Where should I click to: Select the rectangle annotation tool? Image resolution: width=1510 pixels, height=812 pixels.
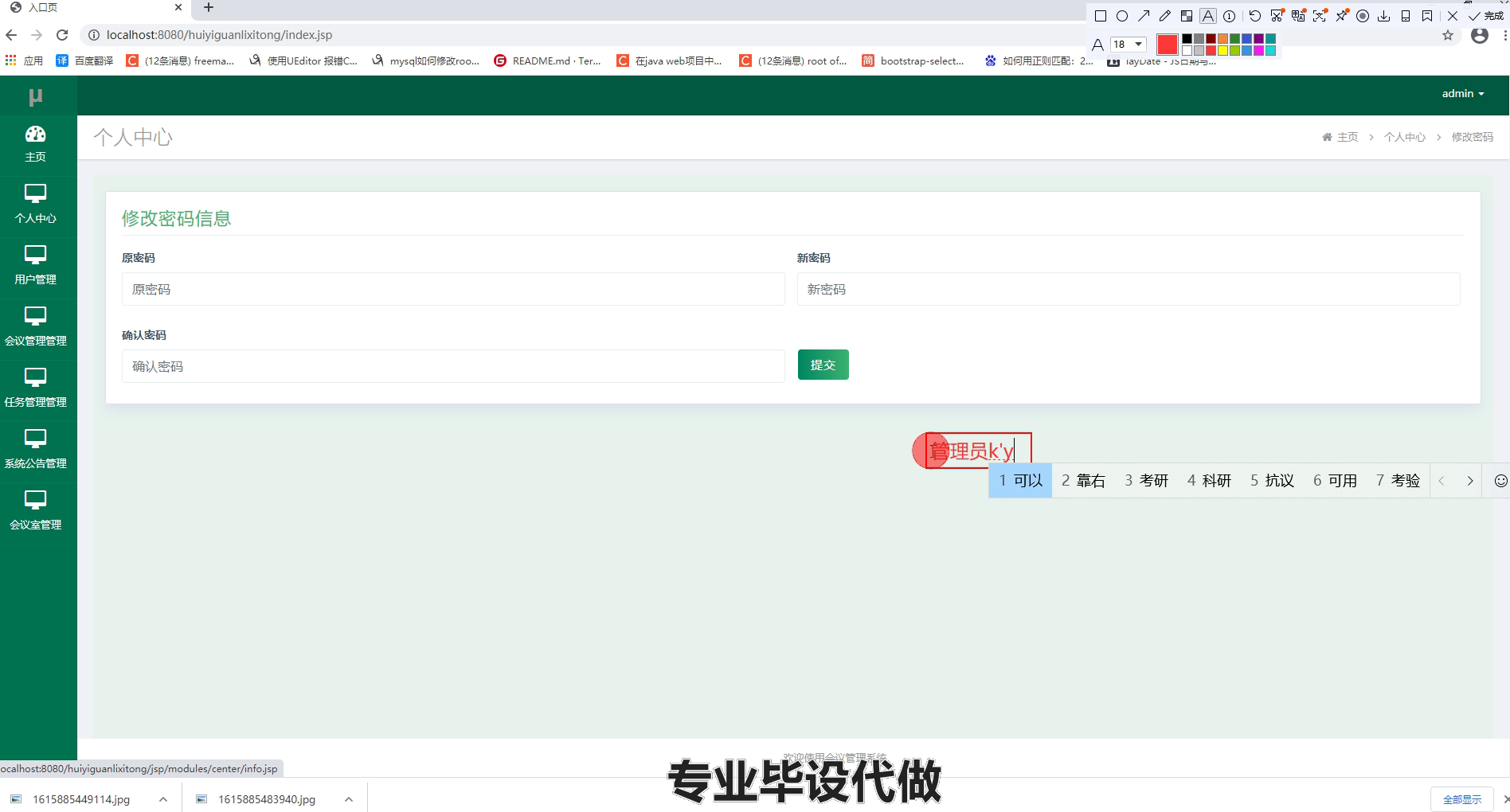coord(1101,16)
